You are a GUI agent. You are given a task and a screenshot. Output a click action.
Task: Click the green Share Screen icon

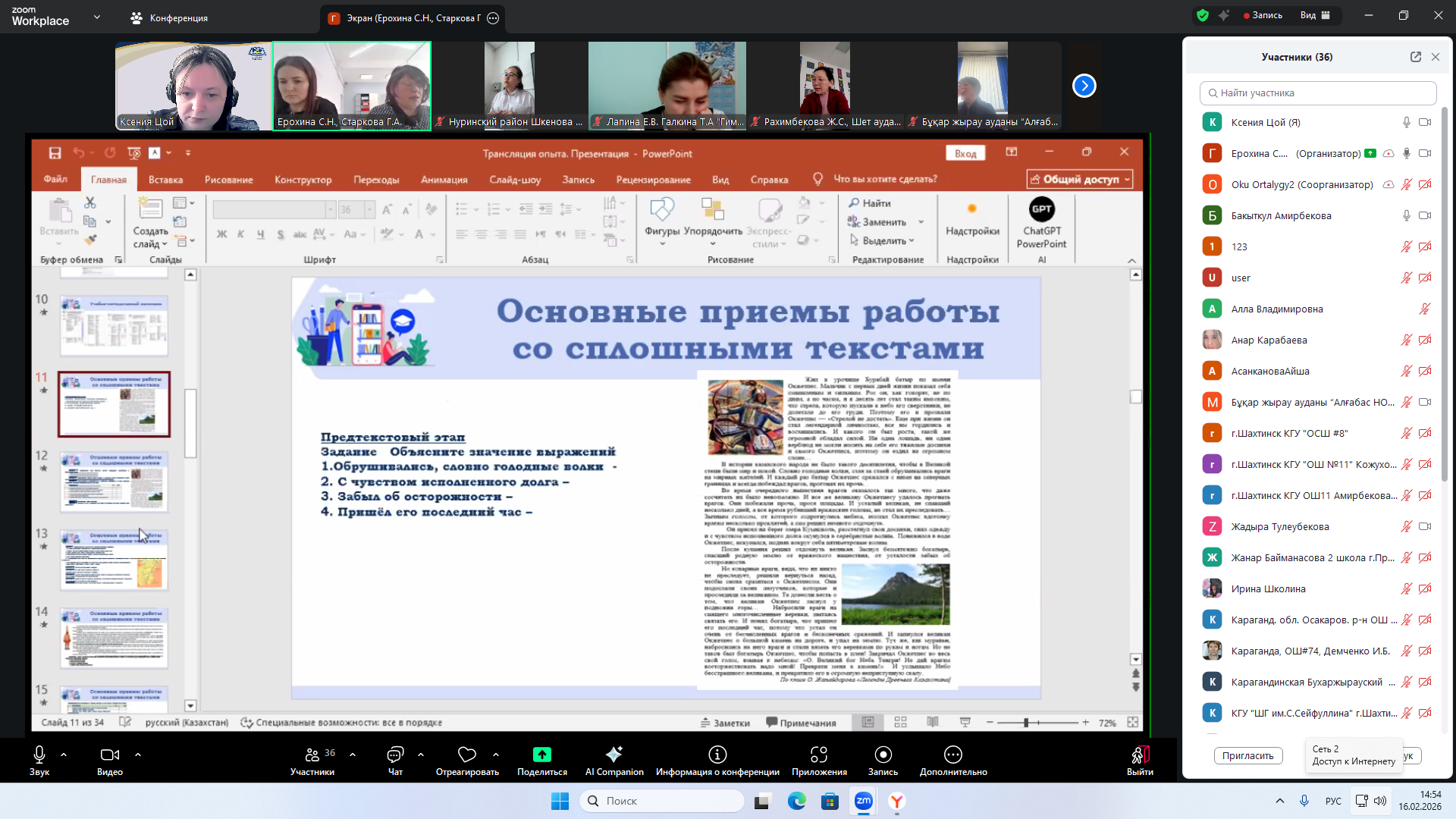pyautogui.click(x=541, y=755)
